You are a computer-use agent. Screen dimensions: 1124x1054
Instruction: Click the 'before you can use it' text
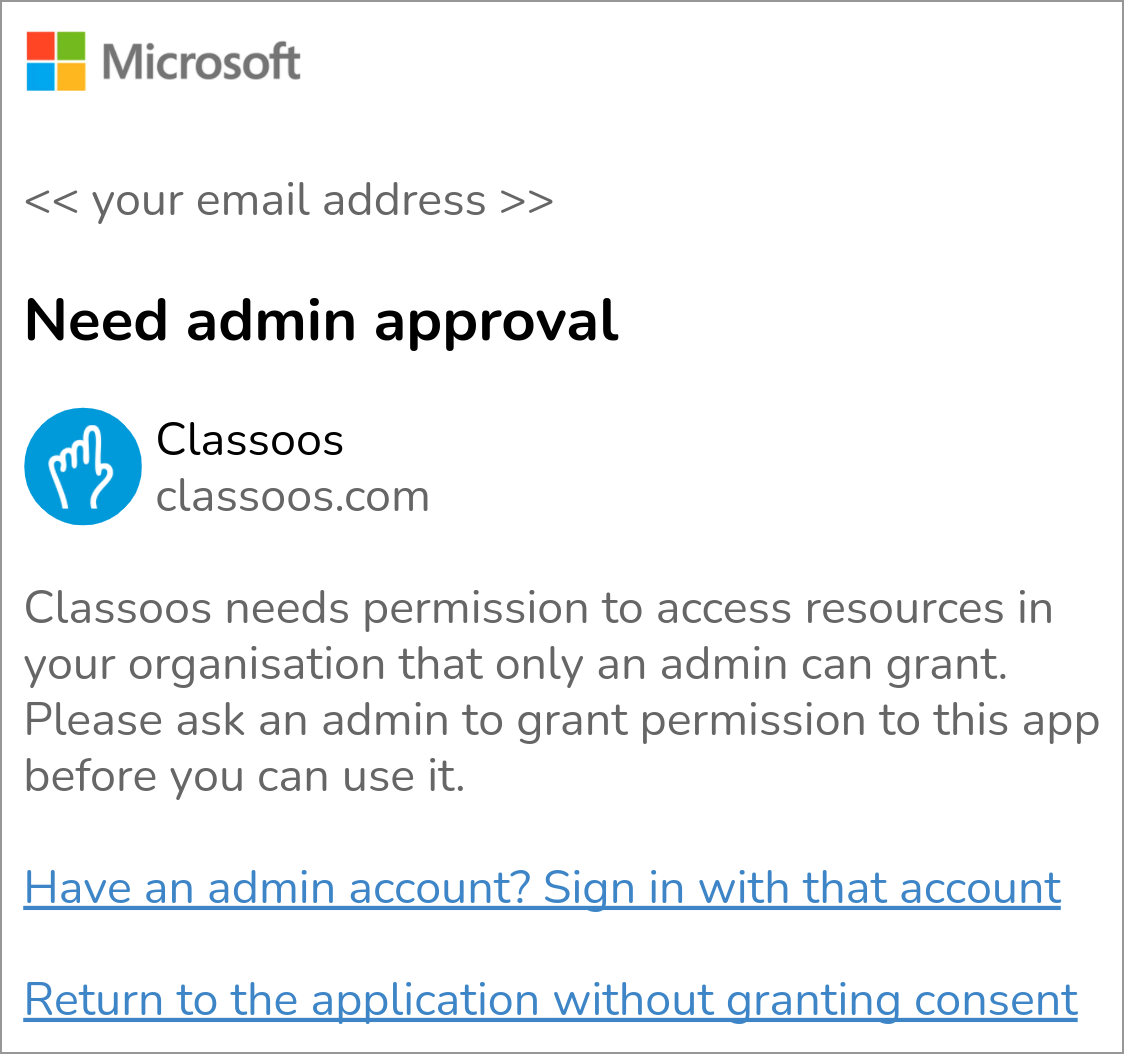(245, 777)
